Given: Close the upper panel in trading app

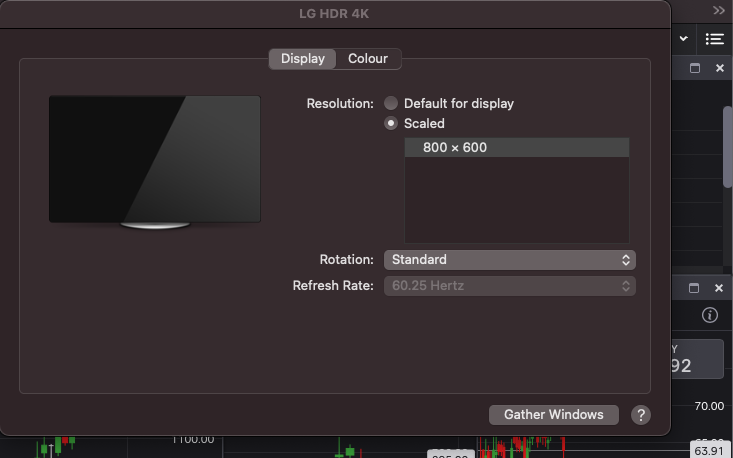Looking at the screenshot, I should (719, 68).
